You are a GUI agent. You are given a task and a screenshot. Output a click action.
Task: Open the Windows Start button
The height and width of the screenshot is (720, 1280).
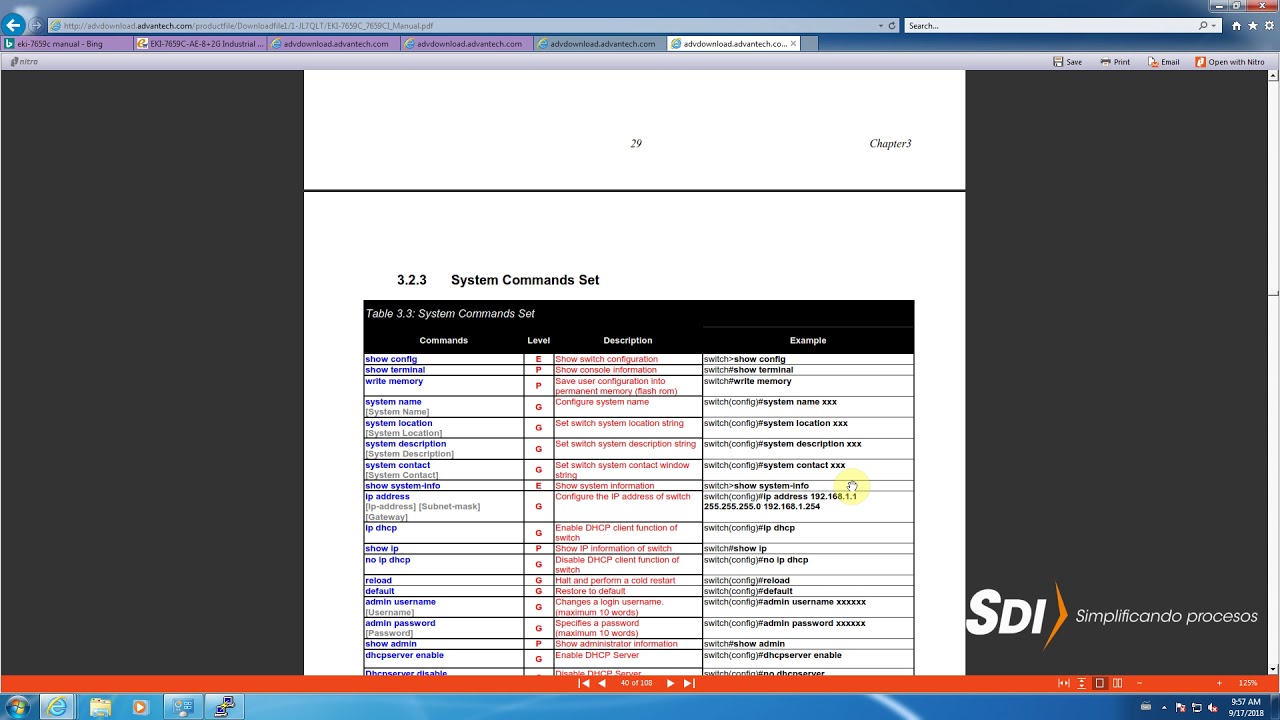pos(17,707)
